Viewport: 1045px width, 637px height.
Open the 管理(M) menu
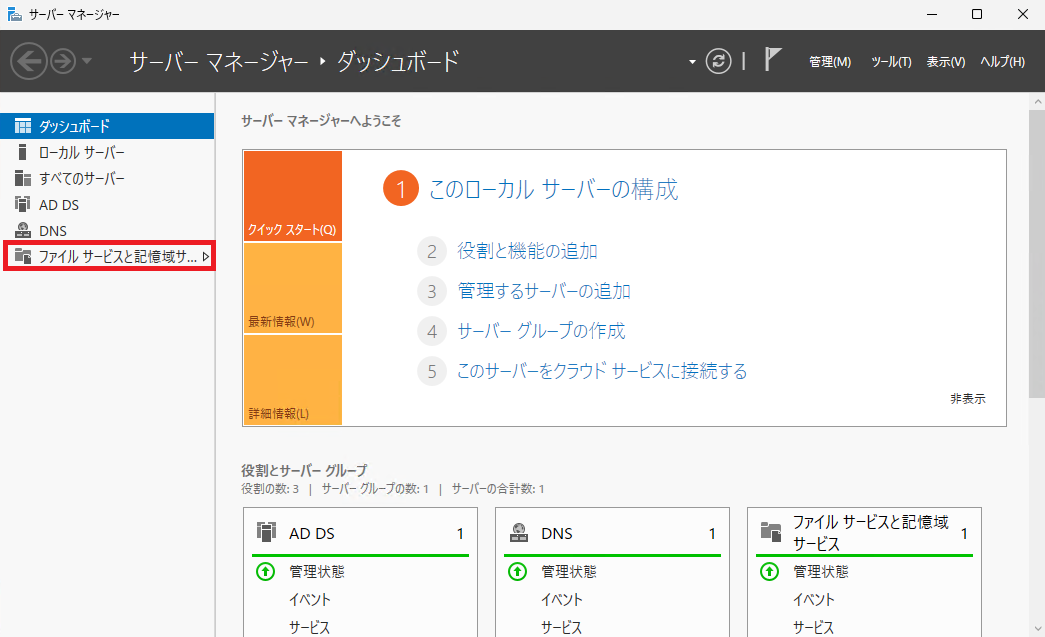tap(830, 62)
